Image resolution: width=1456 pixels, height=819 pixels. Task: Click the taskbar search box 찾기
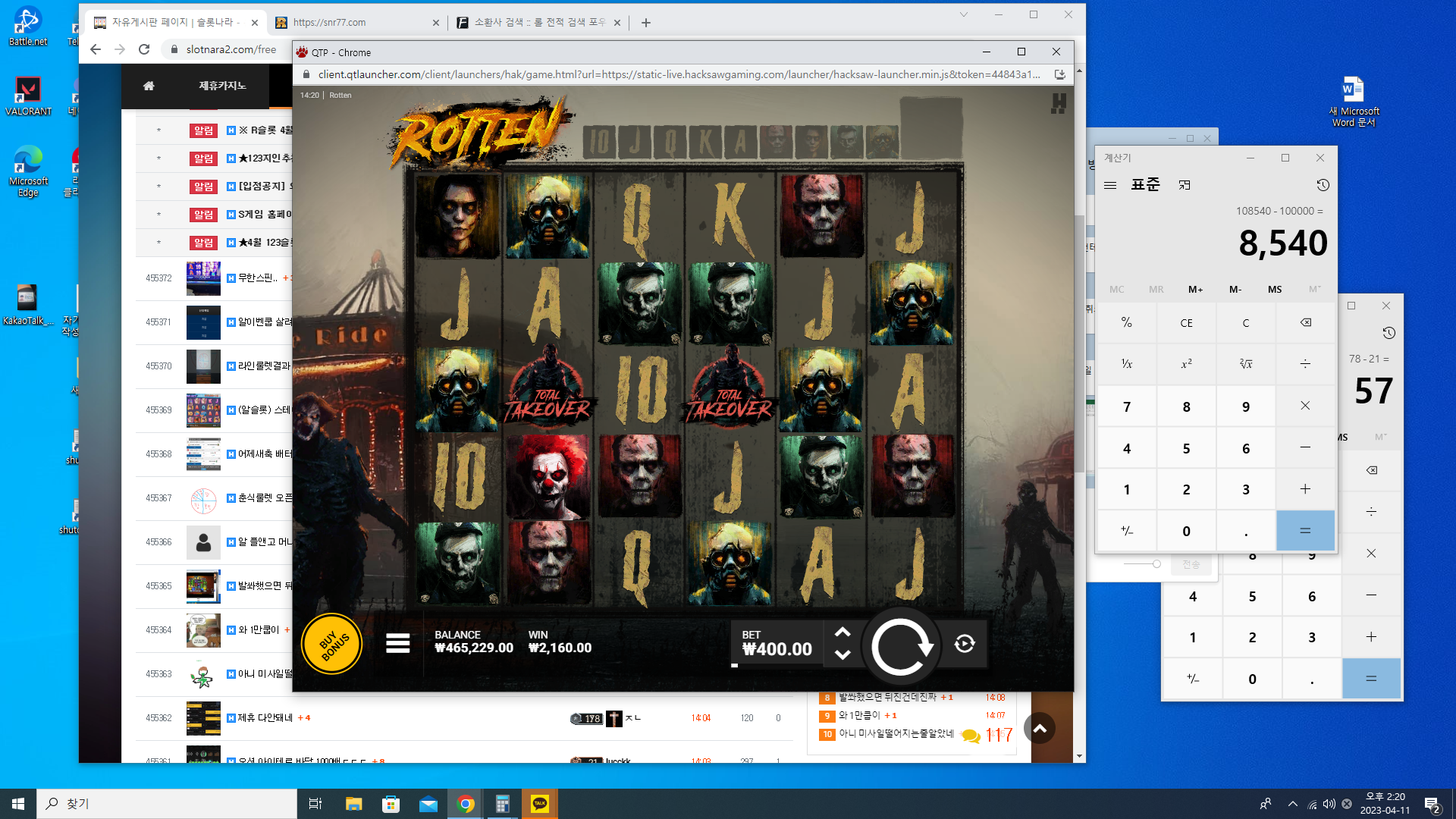[167, 804]
